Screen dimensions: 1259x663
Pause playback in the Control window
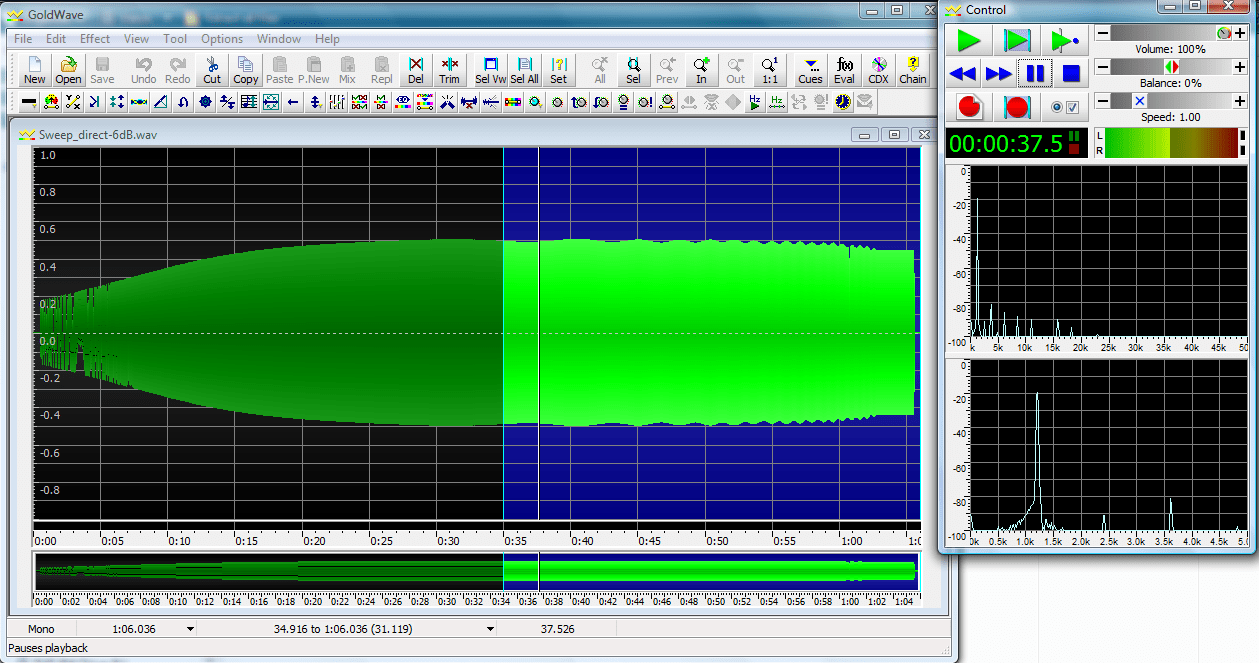coord(1034,74)
